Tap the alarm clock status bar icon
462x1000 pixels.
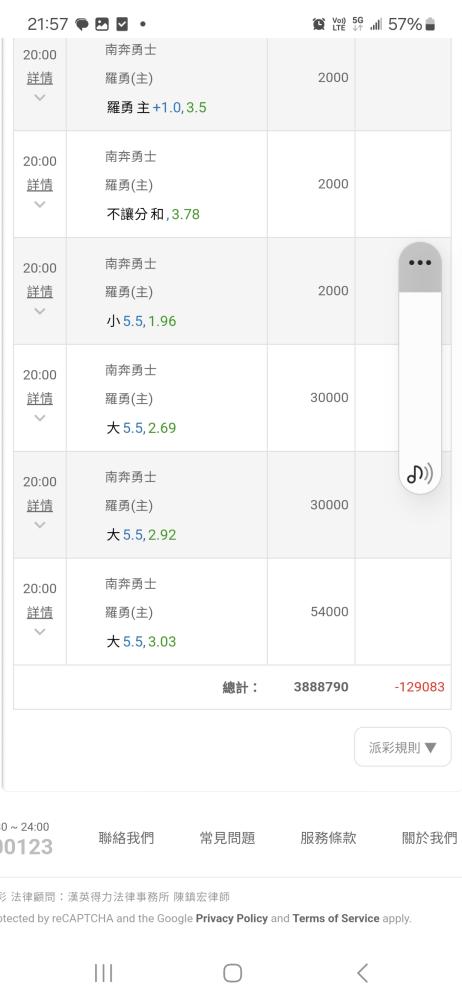318,24
